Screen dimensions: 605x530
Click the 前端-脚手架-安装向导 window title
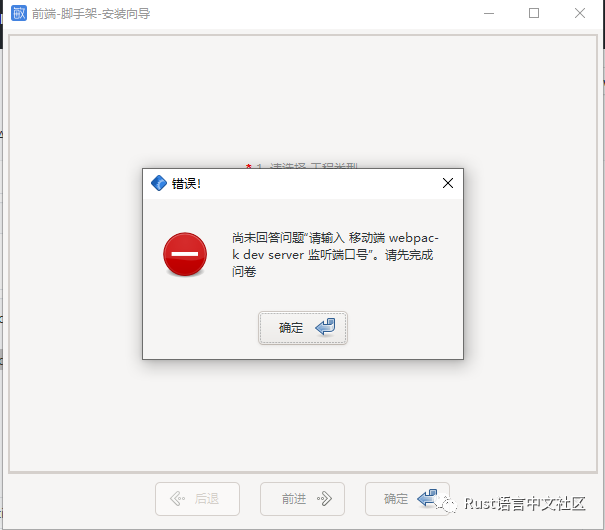tap(91, 14)
